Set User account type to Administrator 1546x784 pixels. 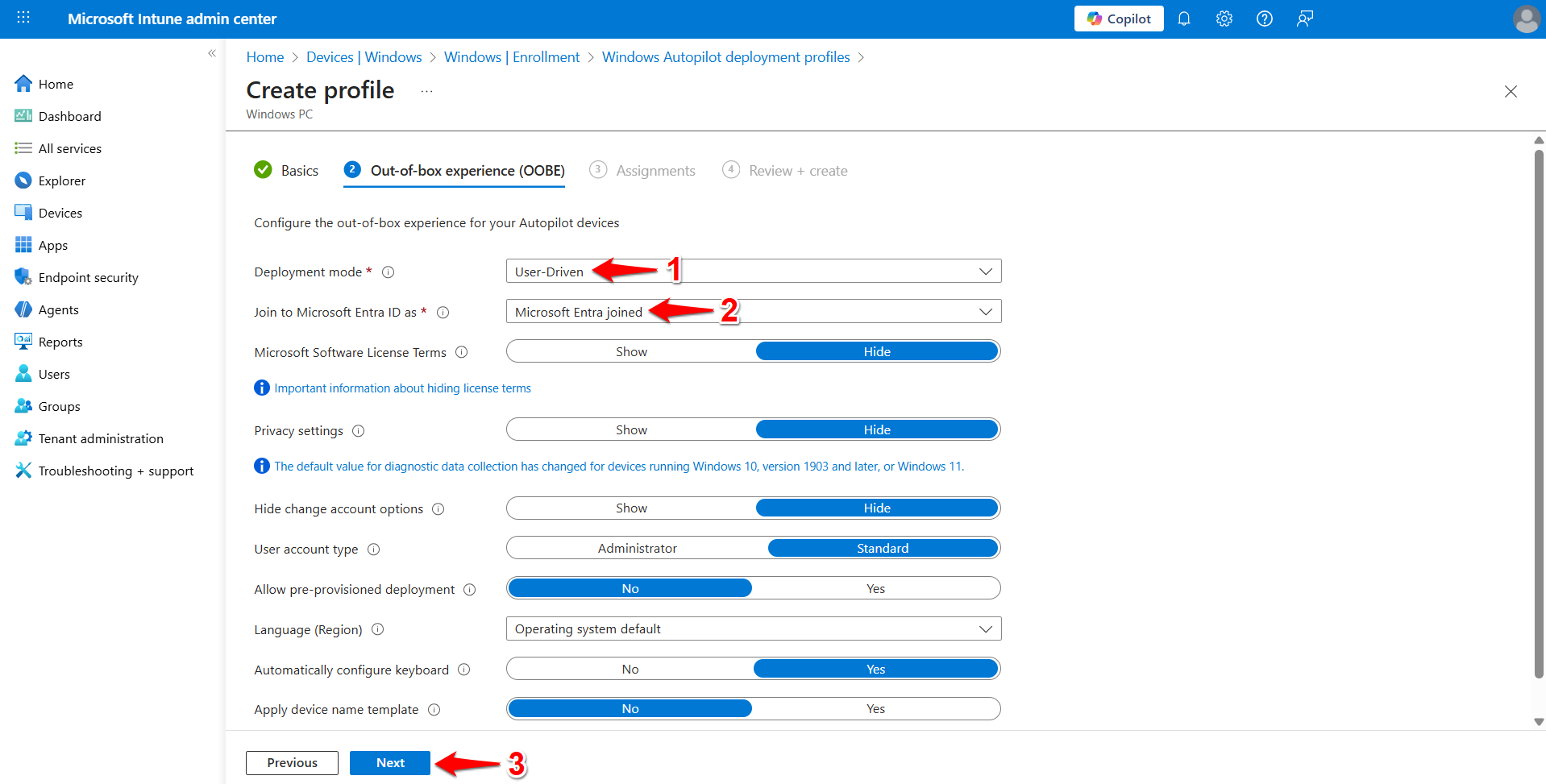[x=638, y=548]
